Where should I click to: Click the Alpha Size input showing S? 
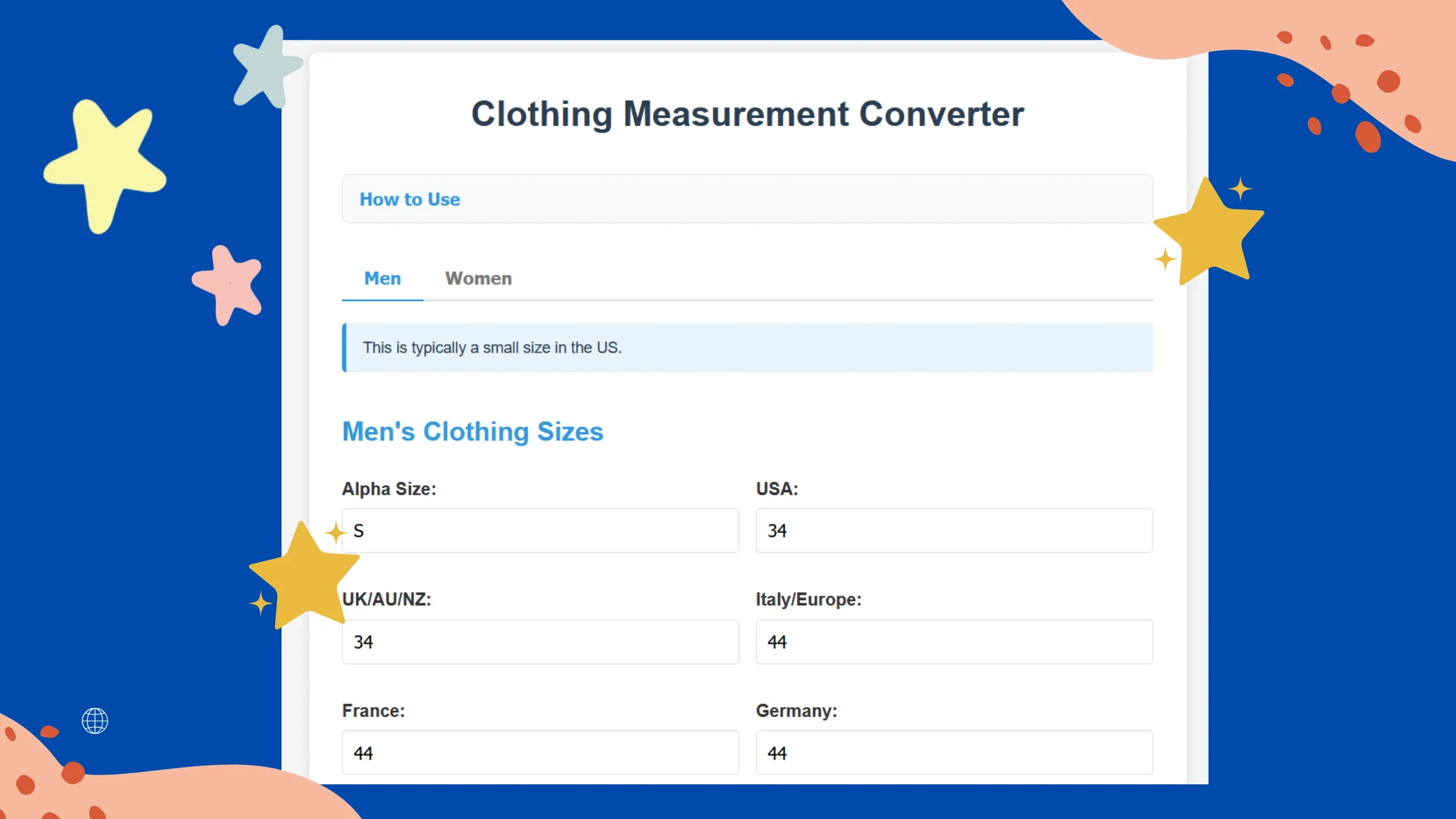click(540, 531)
